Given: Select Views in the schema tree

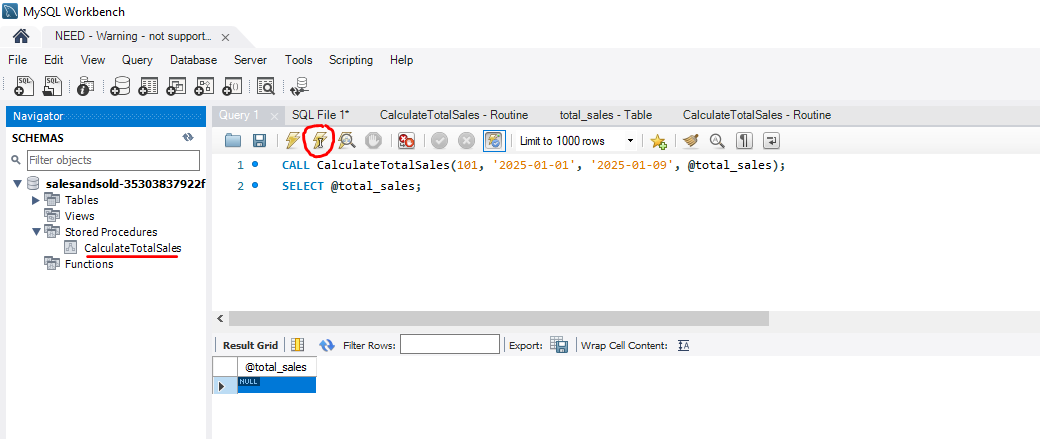Looking at the screenshot, I should coord(80,216).
